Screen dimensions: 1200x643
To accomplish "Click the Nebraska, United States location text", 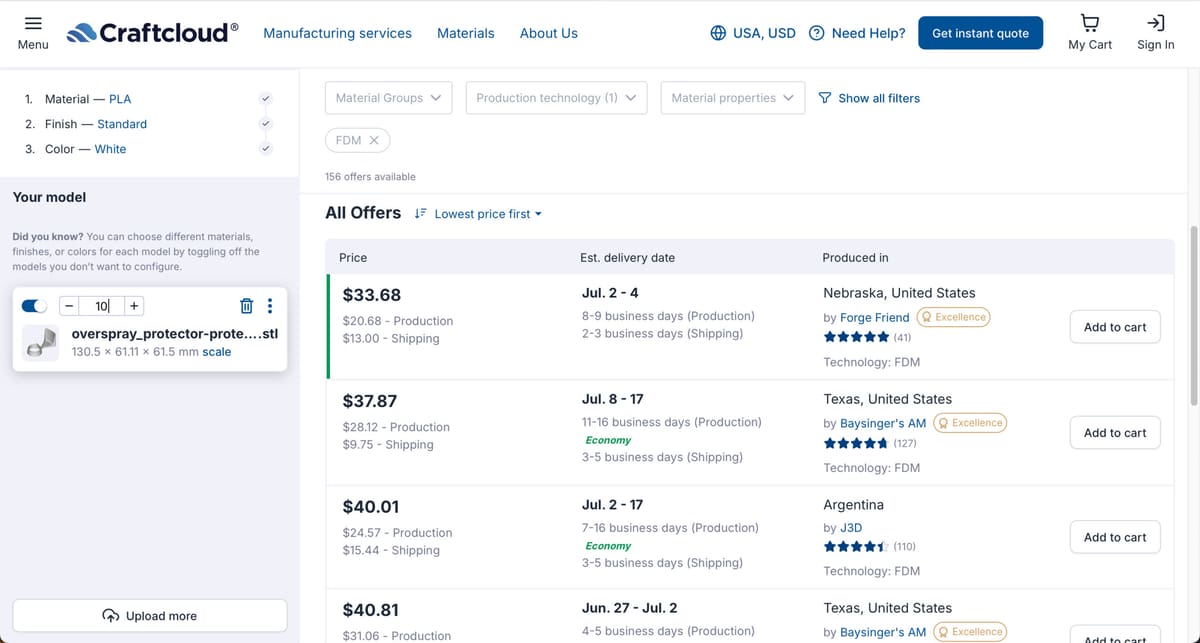I will 899,293.
